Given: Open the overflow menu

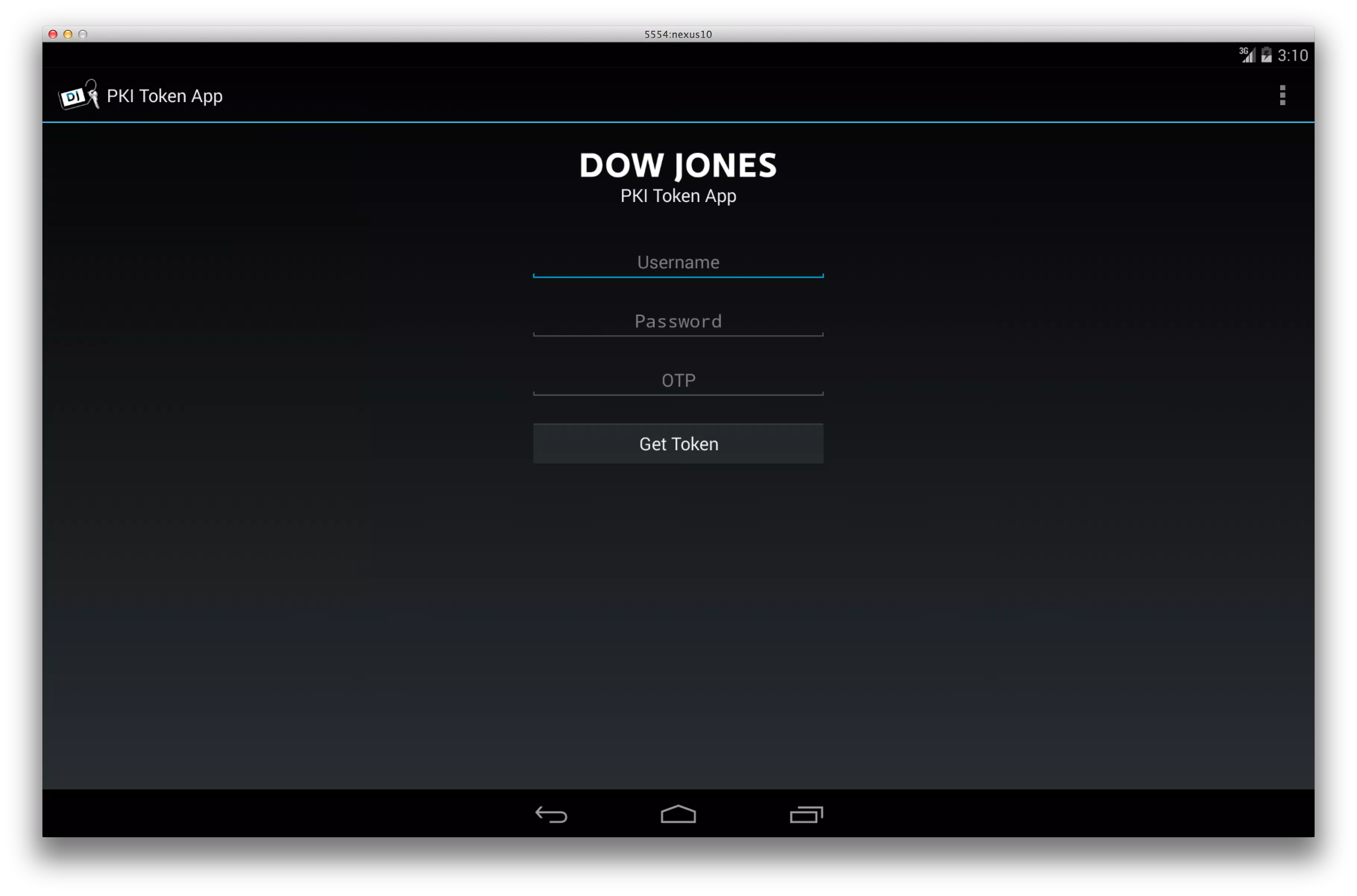Looking at the screenshot, I should point(1282,95).
